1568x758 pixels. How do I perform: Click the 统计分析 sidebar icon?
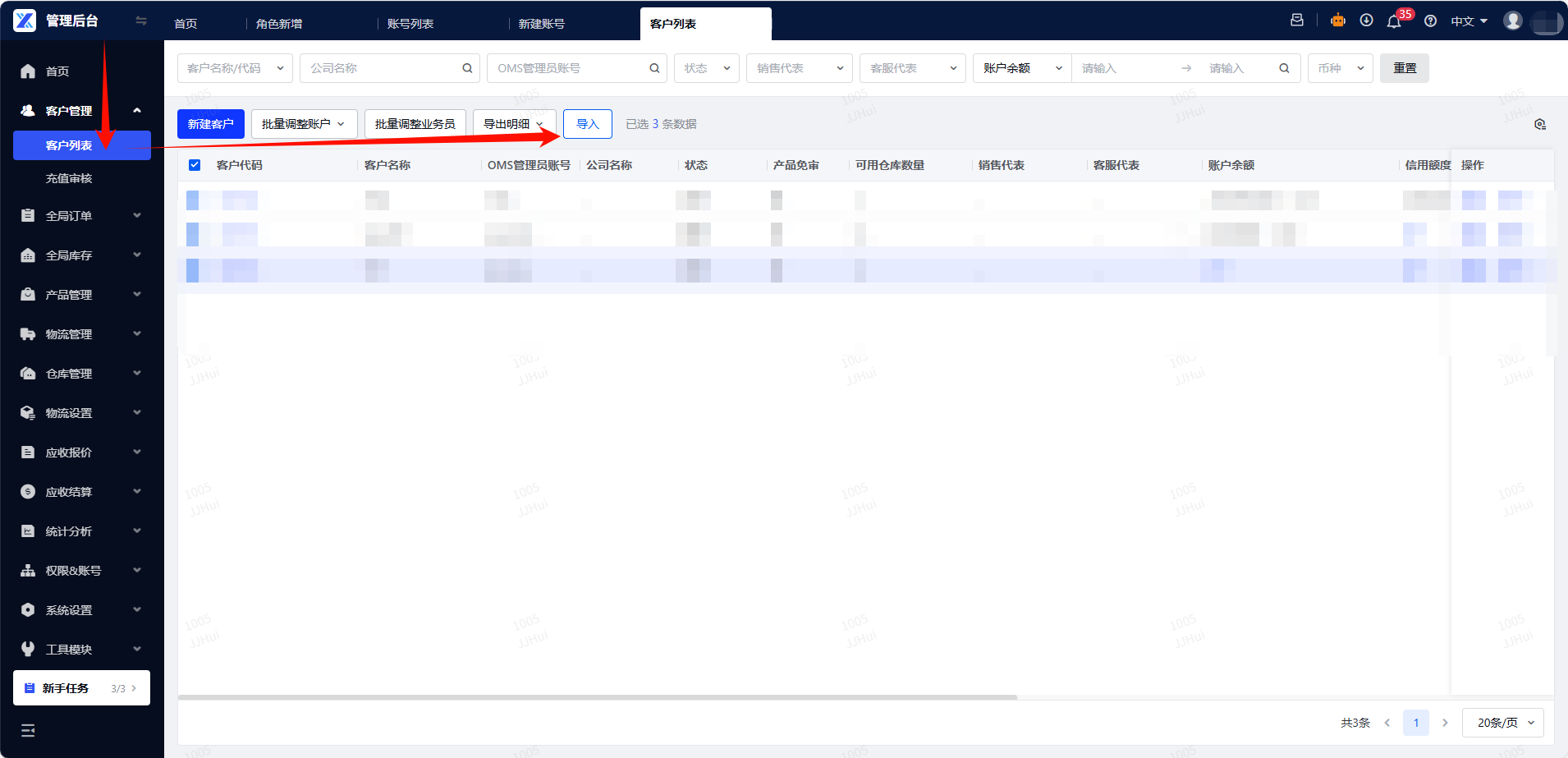[x=28, y=531]
